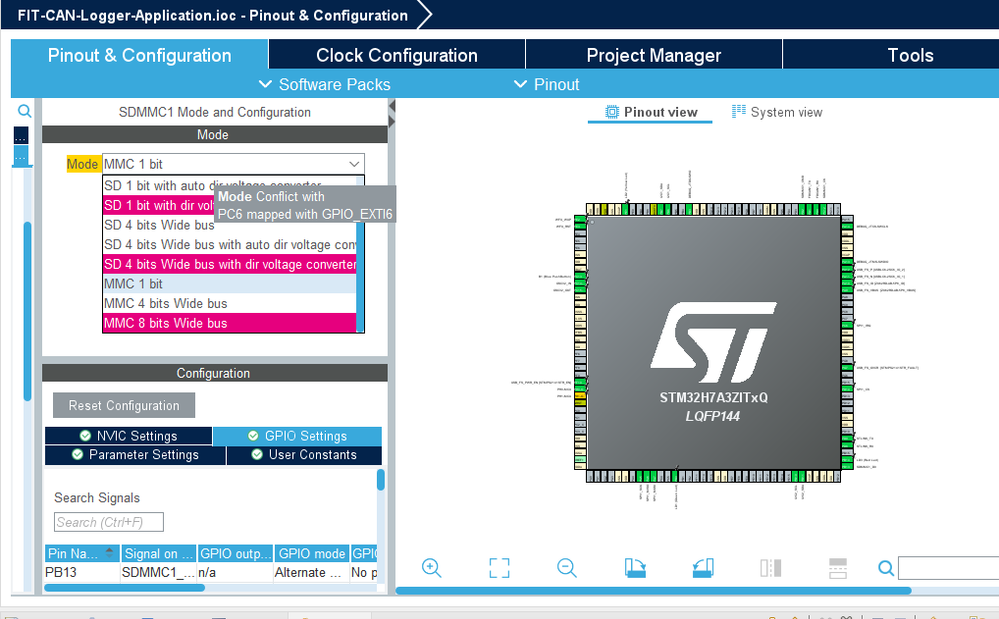
Task: Go to the Tools tab
Action: point(910,55)
